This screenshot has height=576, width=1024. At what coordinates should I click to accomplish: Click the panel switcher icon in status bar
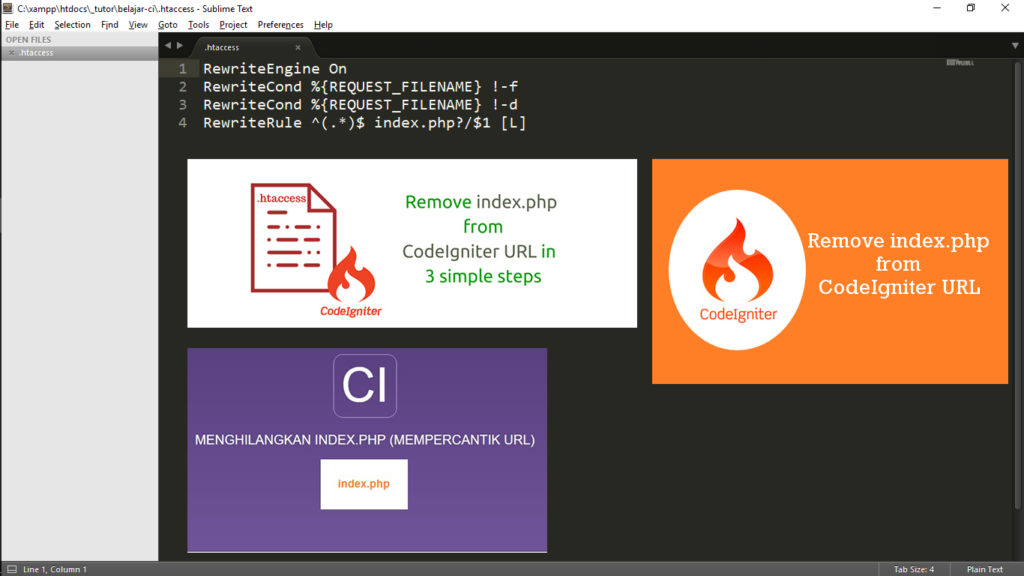[10, 569]
